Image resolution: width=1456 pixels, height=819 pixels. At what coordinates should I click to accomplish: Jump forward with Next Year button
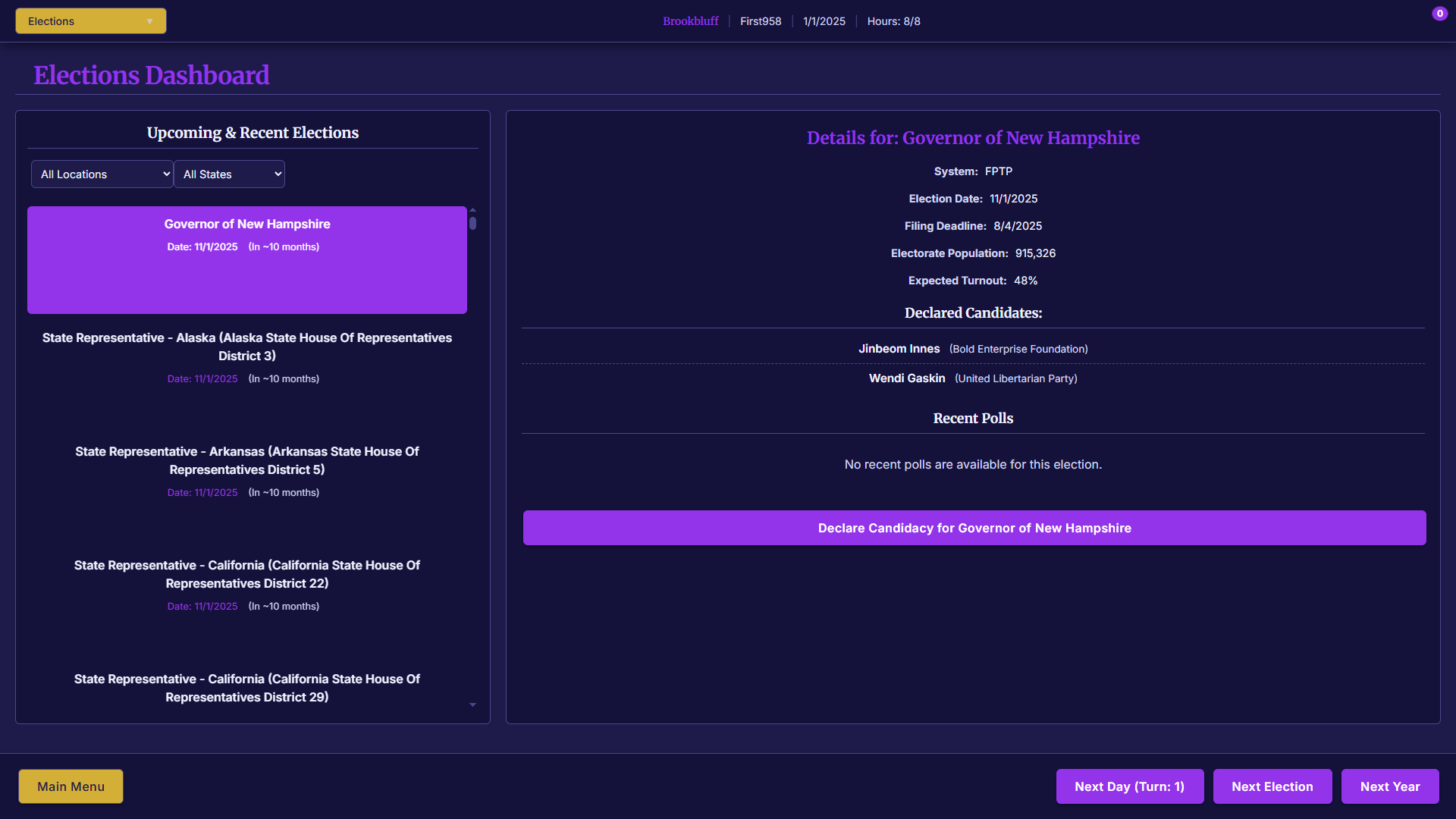pyautogui.click(x=1389, y=786)
